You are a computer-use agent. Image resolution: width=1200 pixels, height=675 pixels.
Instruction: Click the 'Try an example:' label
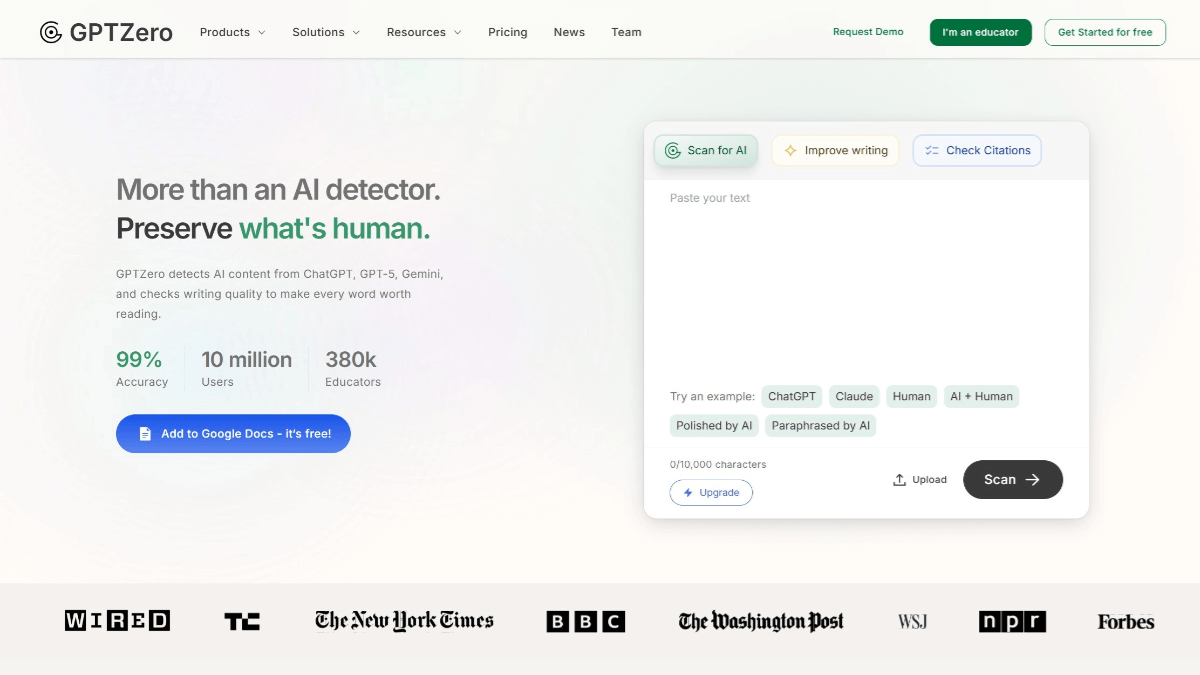click(712, 397)
